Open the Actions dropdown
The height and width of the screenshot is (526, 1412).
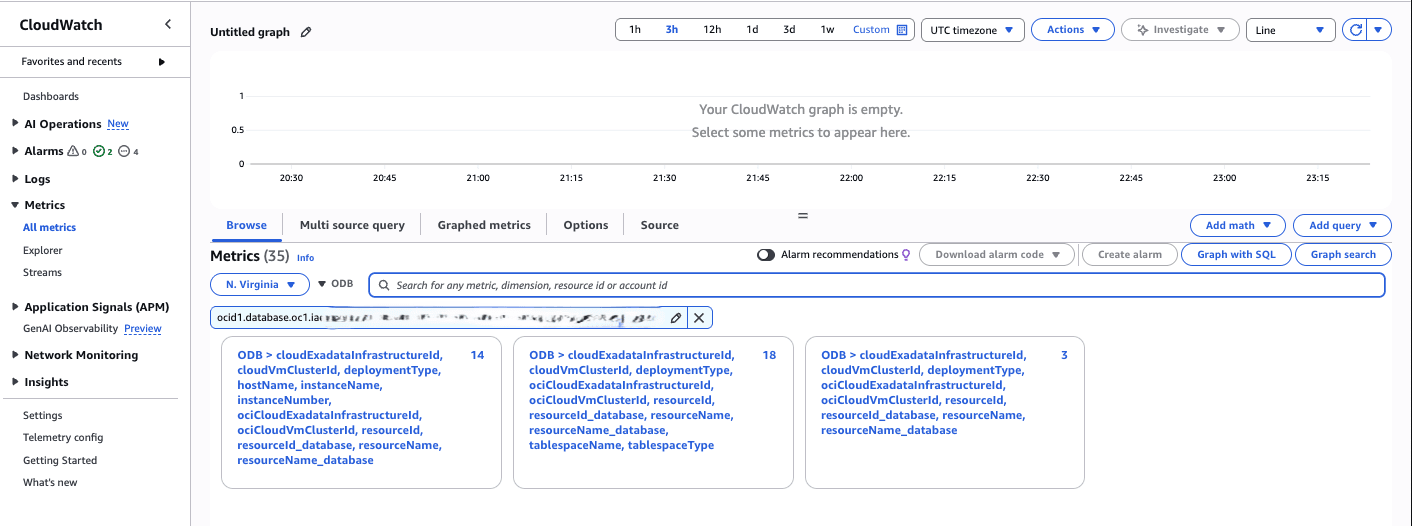1073,30
